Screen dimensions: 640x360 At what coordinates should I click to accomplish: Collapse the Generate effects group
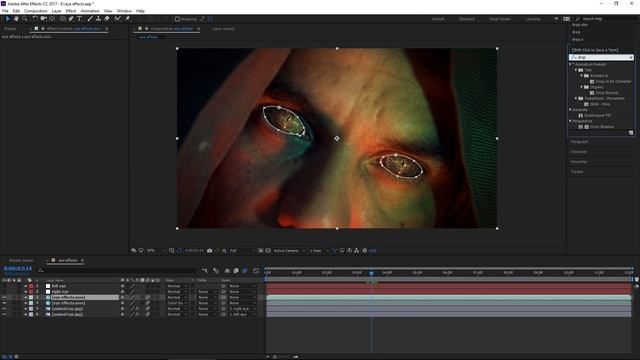[571, 110]
